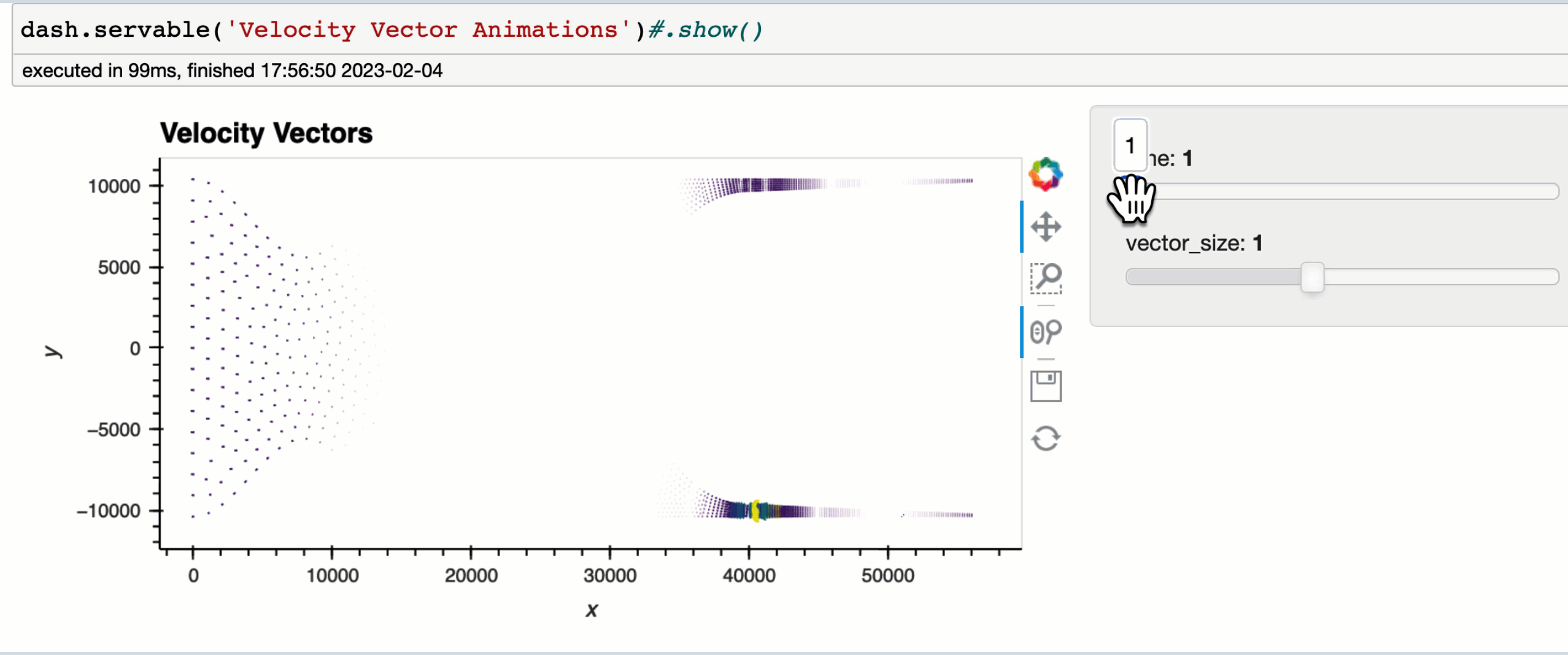Image resolution: width=1568 pixels, height=655 pixels.
Task: Select the code cell containing dash.servable
Action: 393,29
